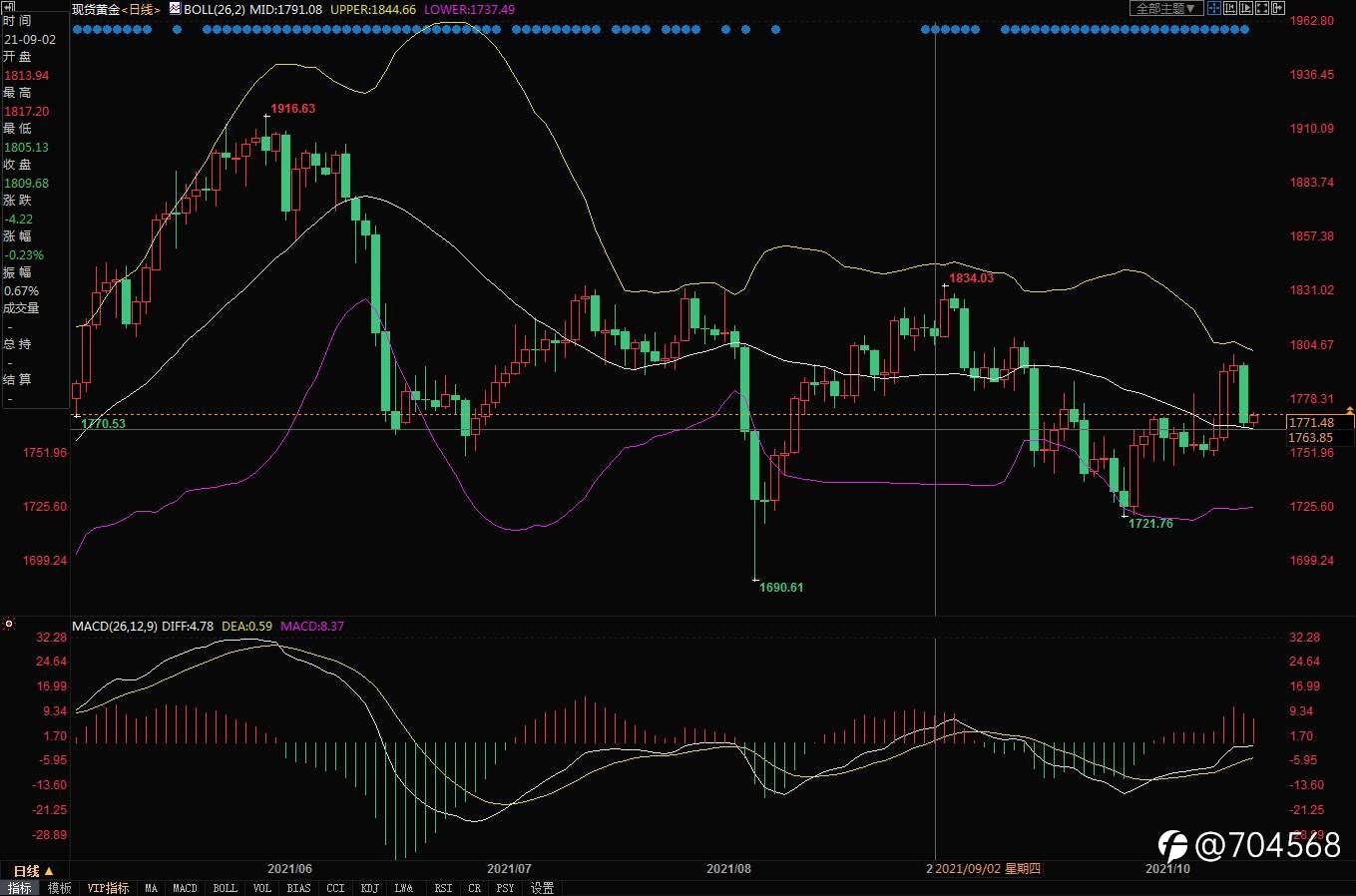
Task: Select the CR indicator
Action: point(474,888)
